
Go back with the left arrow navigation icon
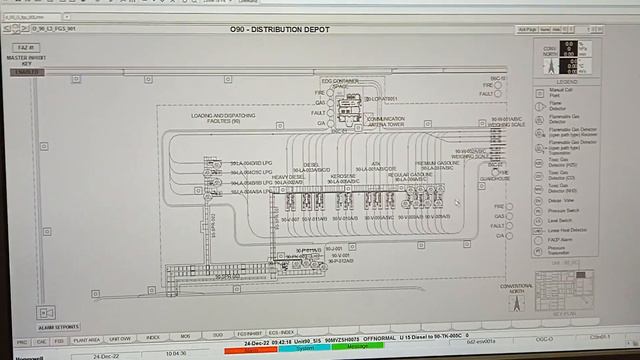point(7,29)
